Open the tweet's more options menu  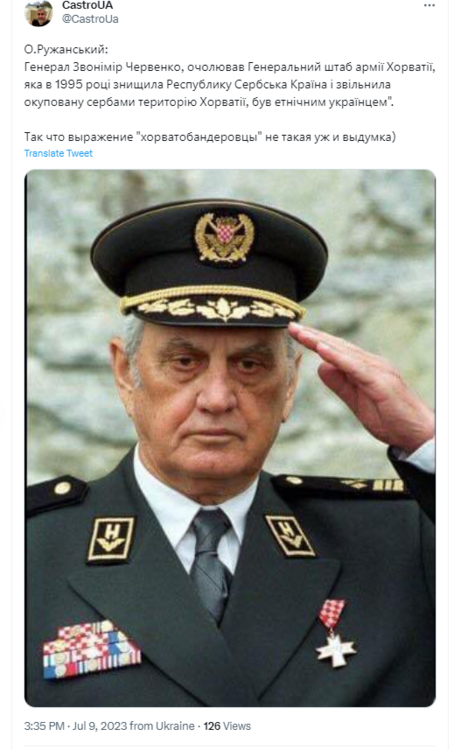(429, 6)
